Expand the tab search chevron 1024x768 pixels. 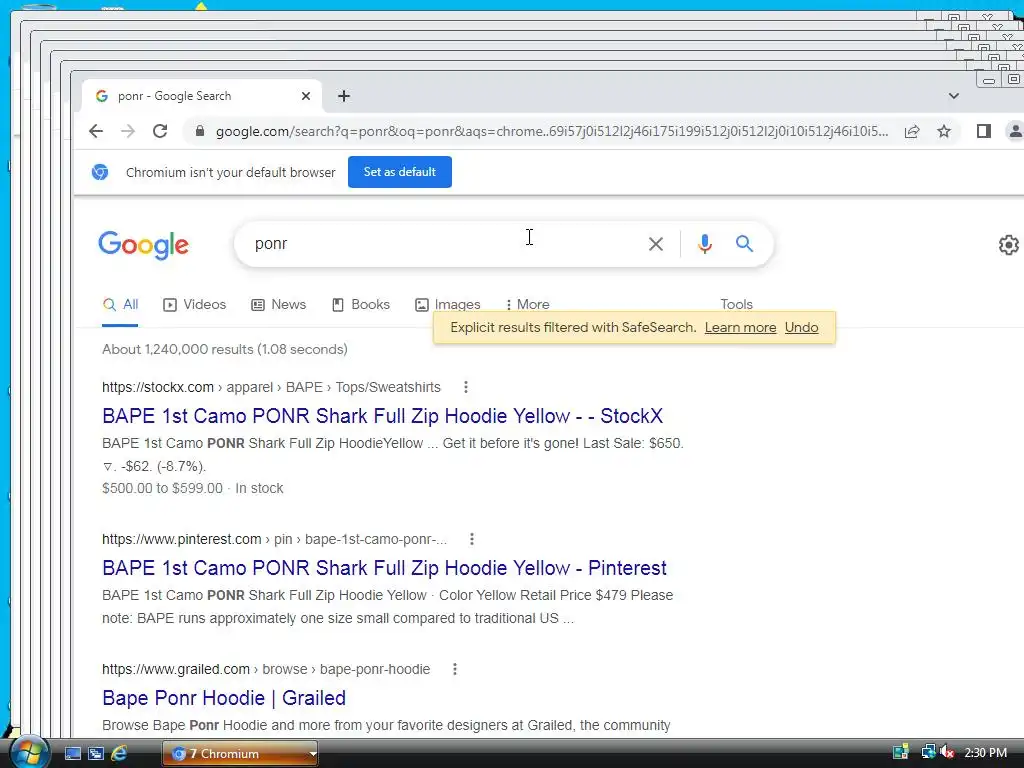953,96
